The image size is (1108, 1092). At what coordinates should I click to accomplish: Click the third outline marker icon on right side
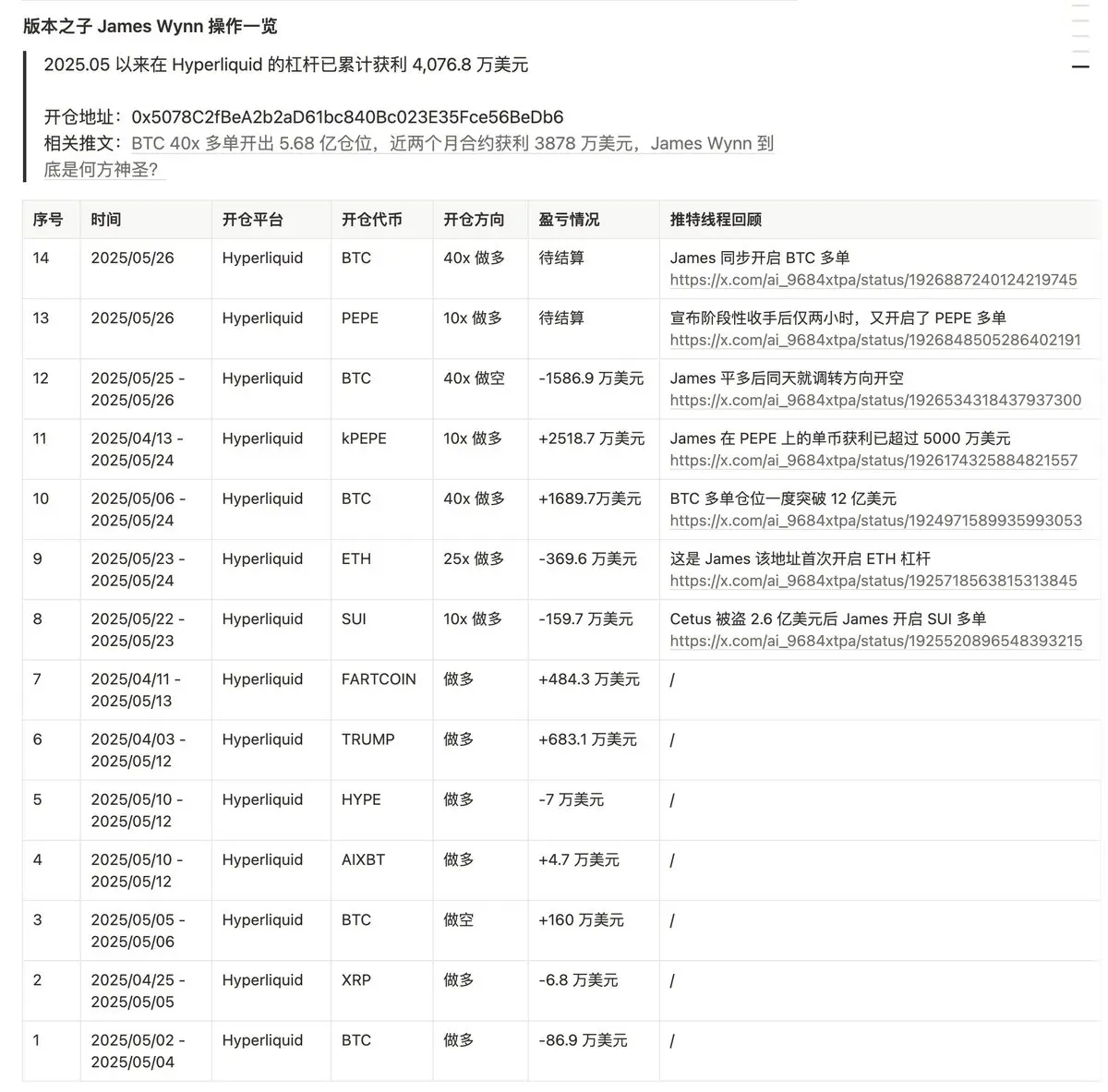point(1080,36)
